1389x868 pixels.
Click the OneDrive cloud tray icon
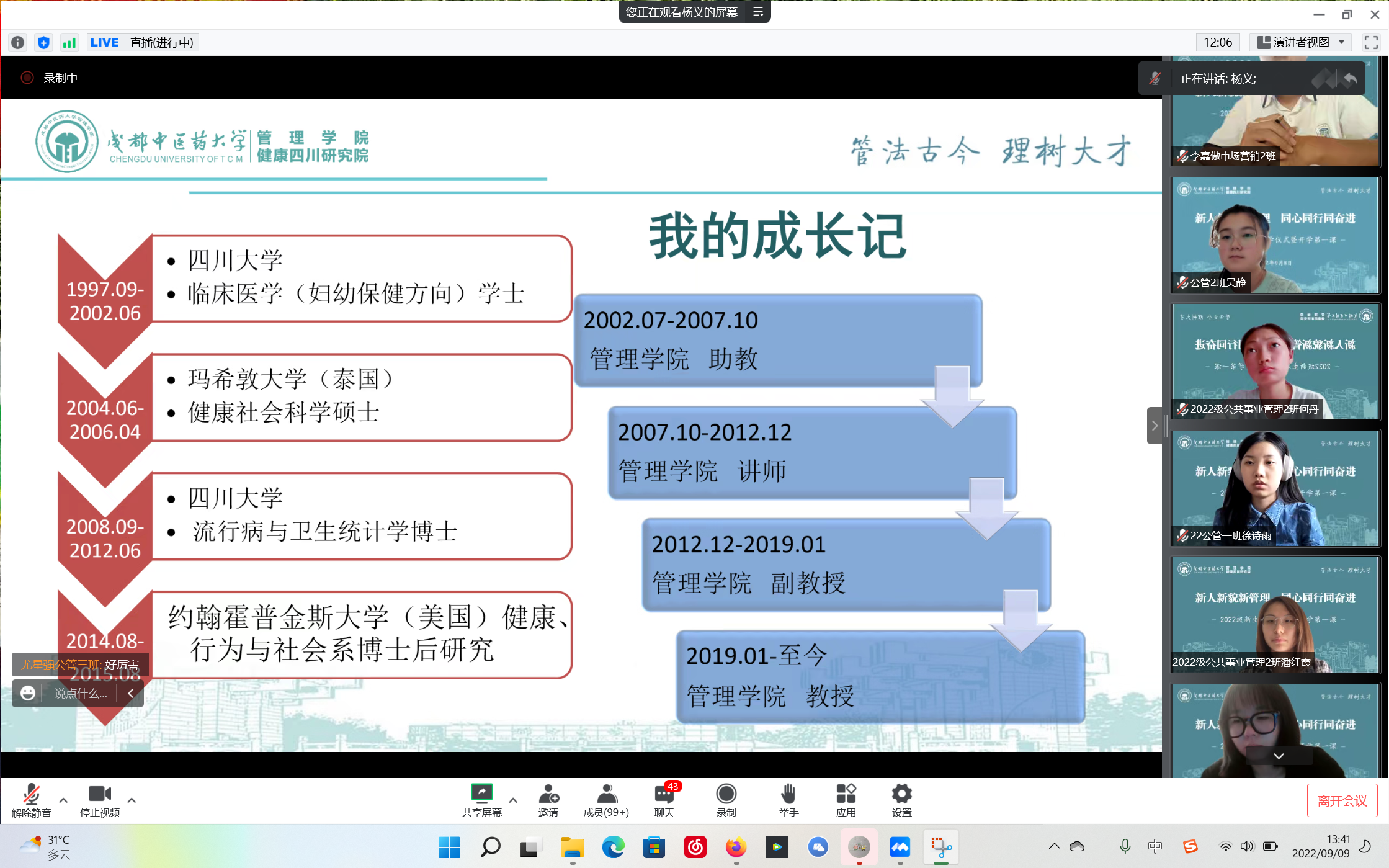(x=1077, y=846)
